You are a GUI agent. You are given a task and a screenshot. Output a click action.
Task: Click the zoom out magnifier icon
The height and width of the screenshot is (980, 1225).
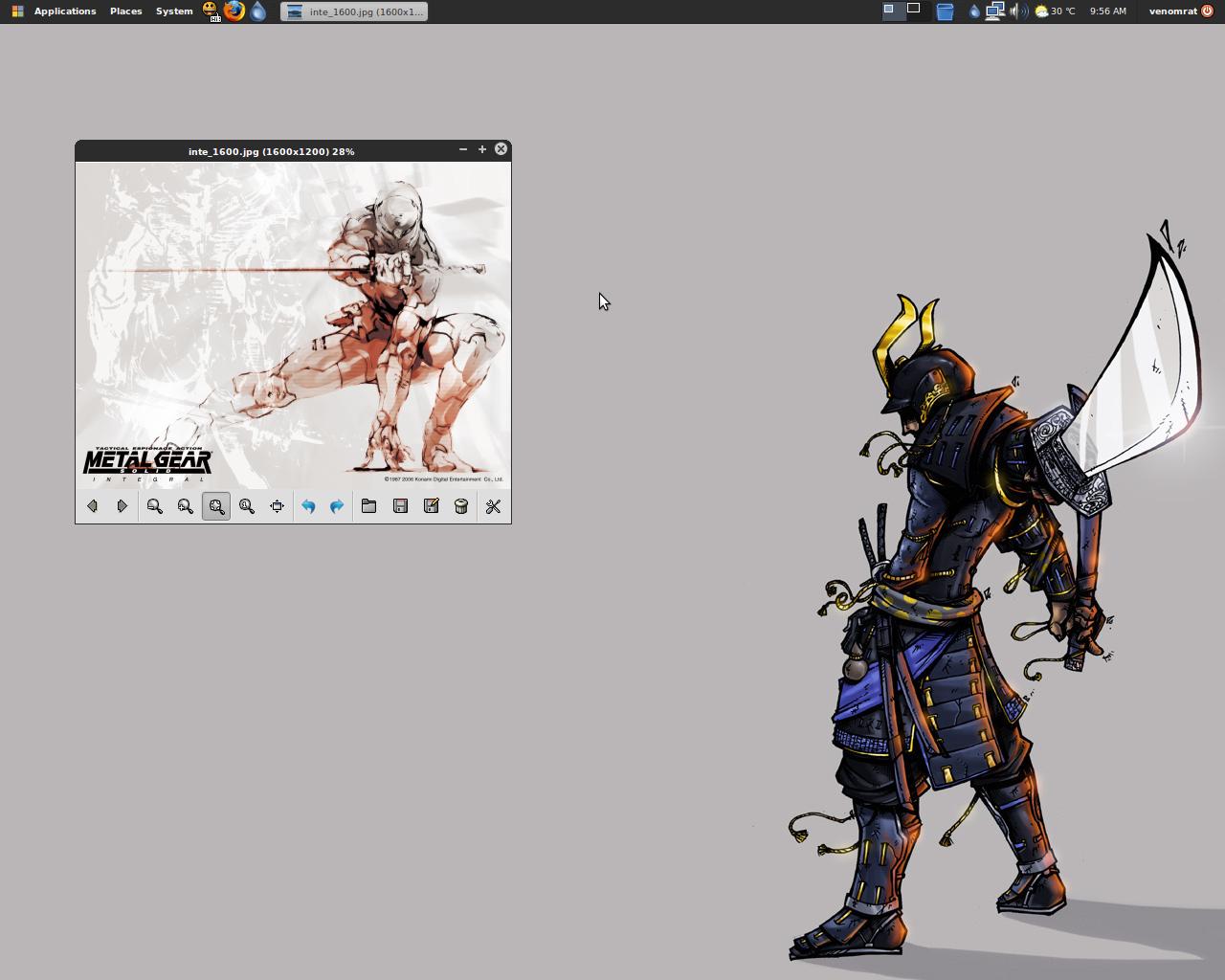[154, 506]
